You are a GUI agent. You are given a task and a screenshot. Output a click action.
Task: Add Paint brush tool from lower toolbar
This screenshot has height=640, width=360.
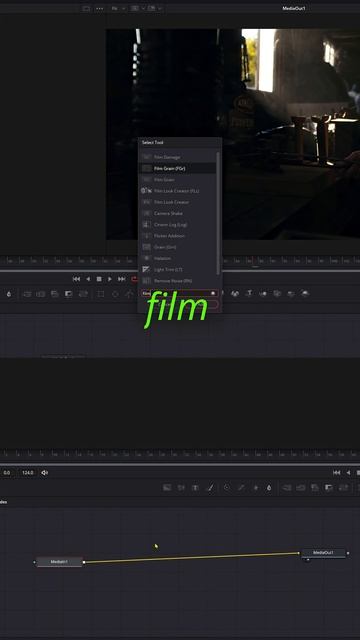pyautogui.click(x=210, y=487)
